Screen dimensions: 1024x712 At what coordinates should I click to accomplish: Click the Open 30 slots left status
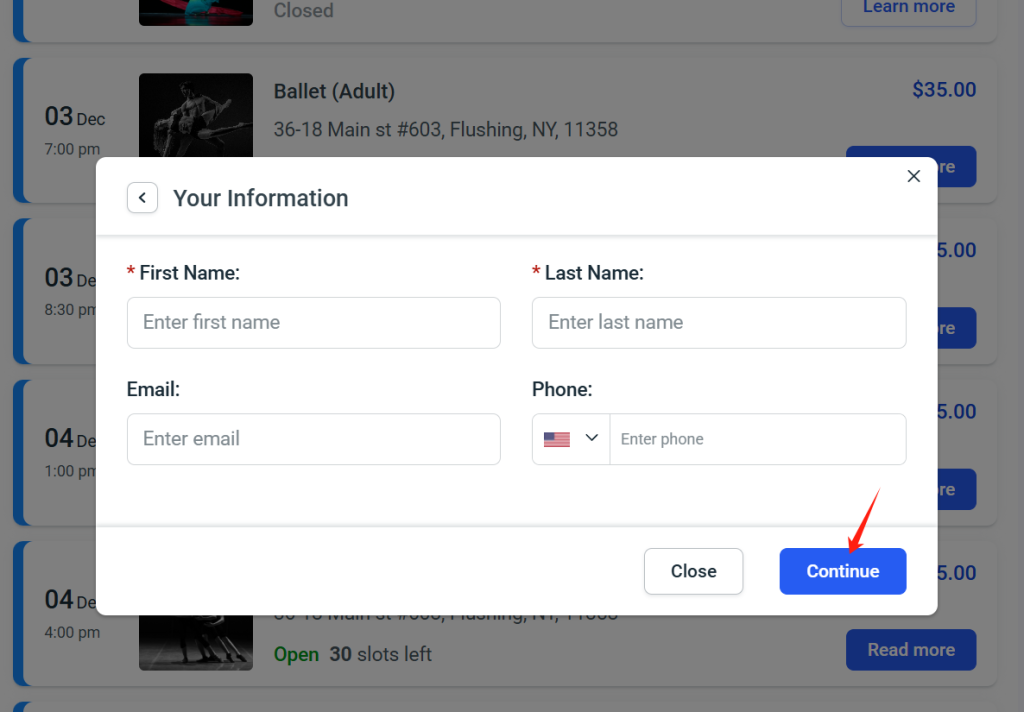tap(353, 654)
